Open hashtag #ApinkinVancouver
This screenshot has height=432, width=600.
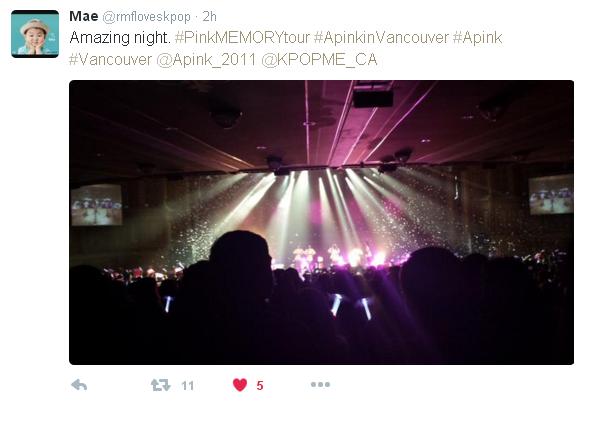(x=381, y=37)
